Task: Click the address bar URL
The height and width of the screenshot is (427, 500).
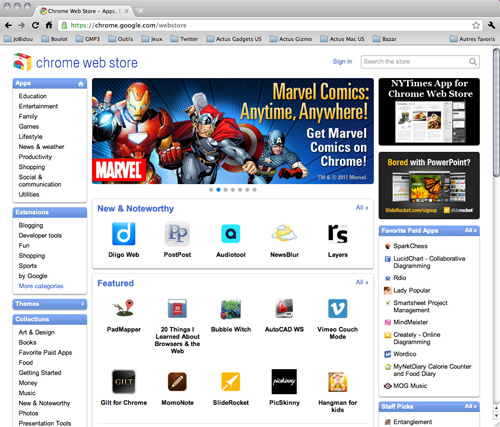Action: coord(129,25)
